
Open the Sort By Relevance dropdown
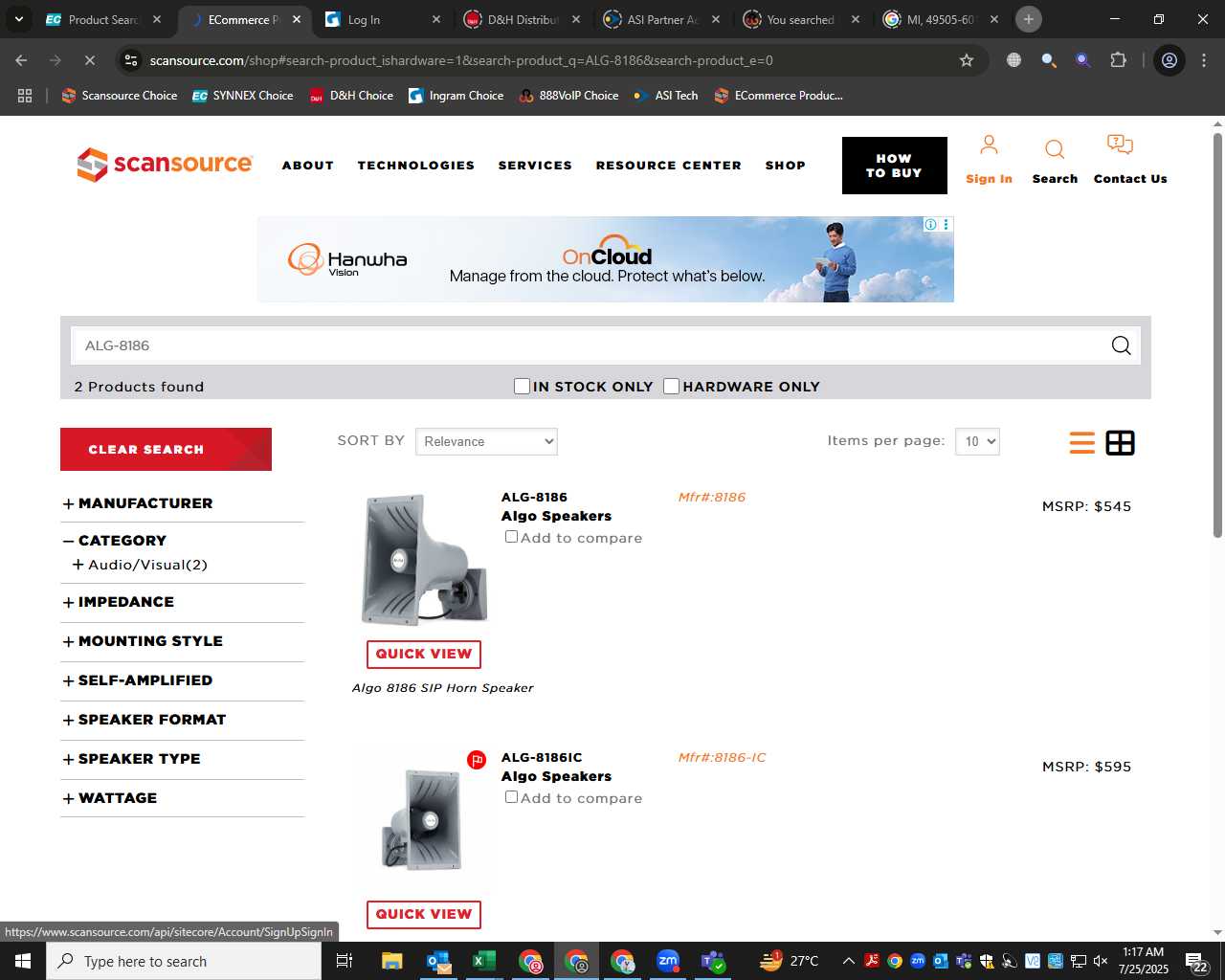coord(486,441)
